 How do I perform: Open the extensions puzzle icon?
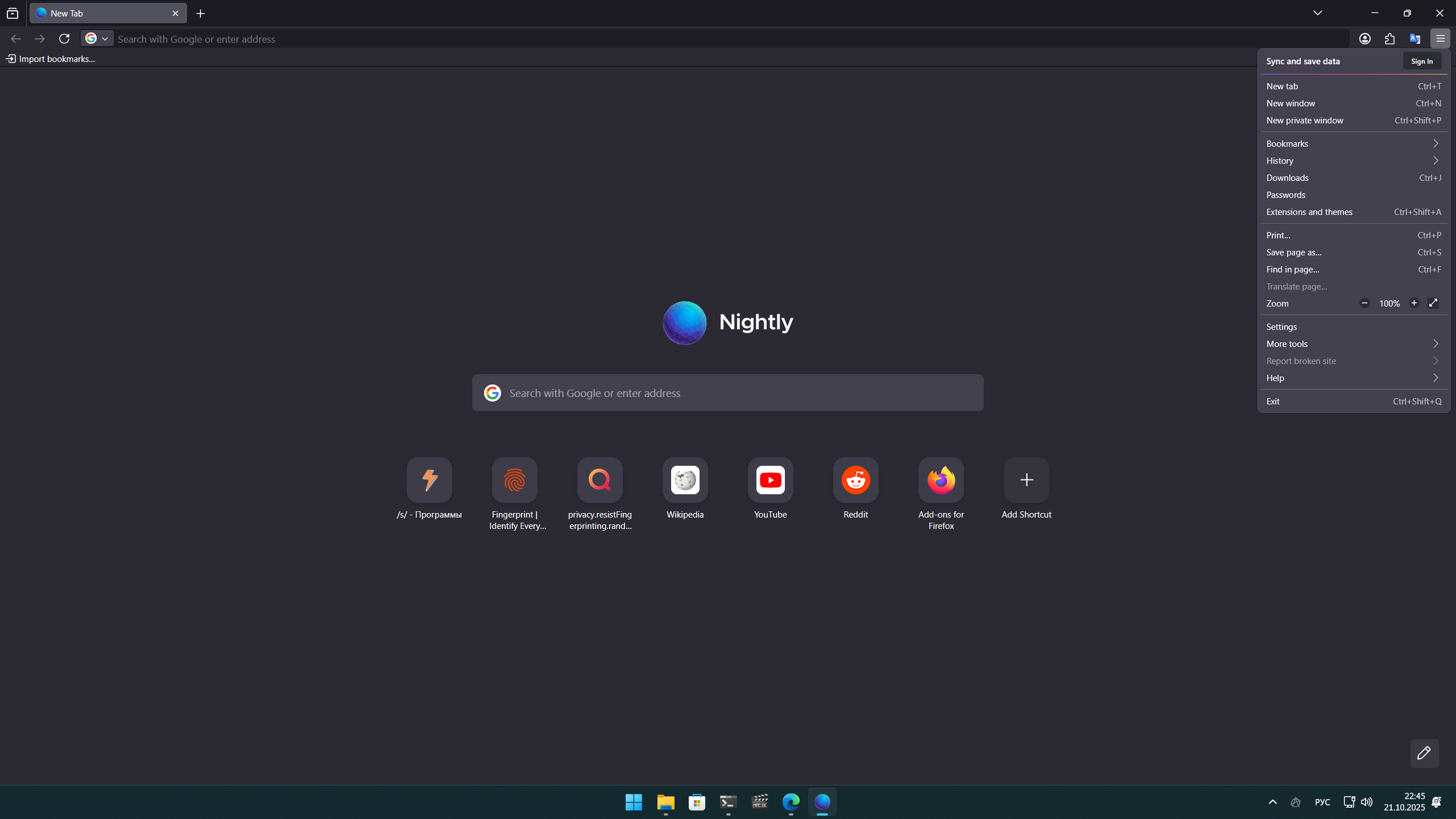pyautogui.click(x=1389, y=38)
